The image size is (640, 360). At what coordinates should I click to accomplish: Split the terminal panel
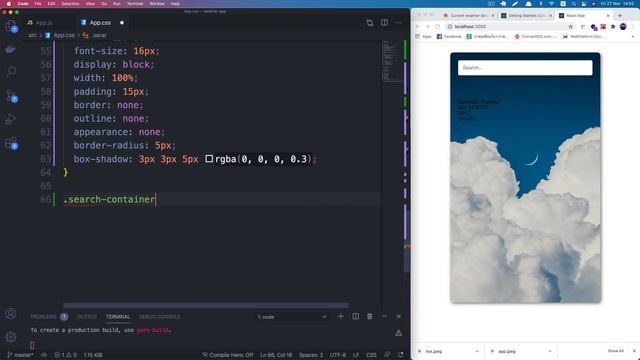click(x=356, y=316)
